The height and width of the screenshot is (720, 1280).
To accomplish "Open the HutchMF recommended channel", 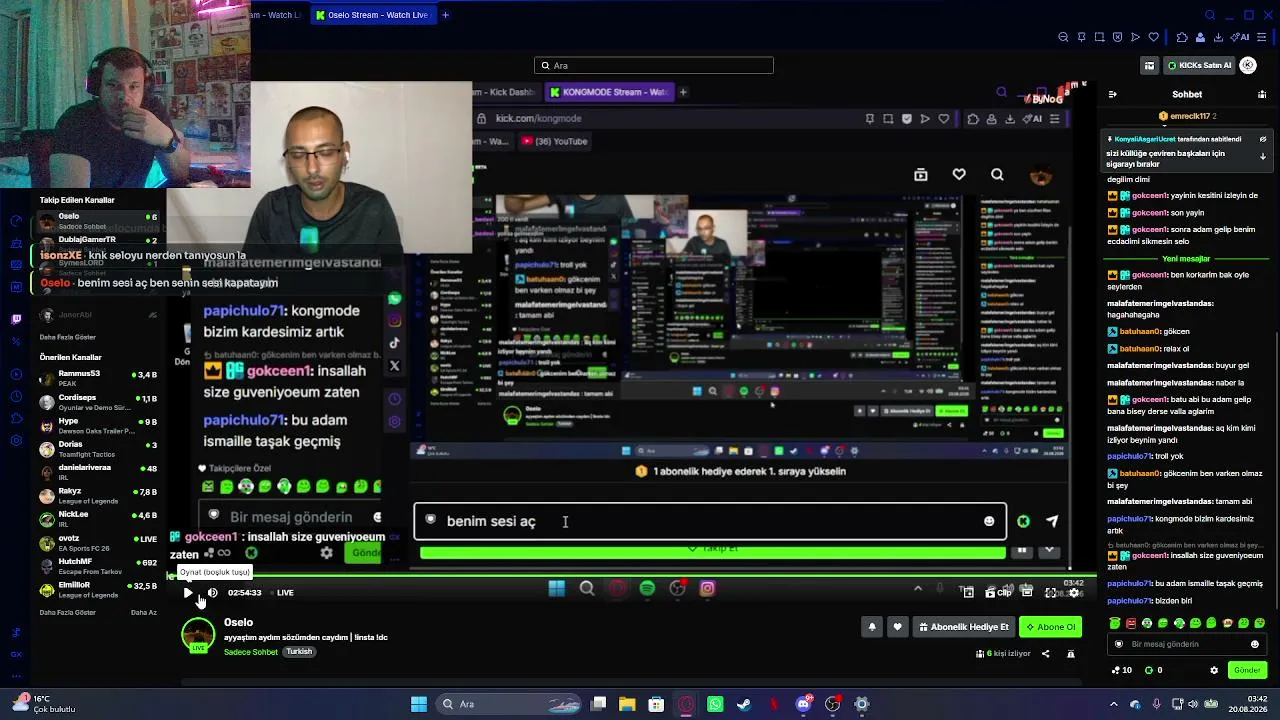I will pos(98,566).
